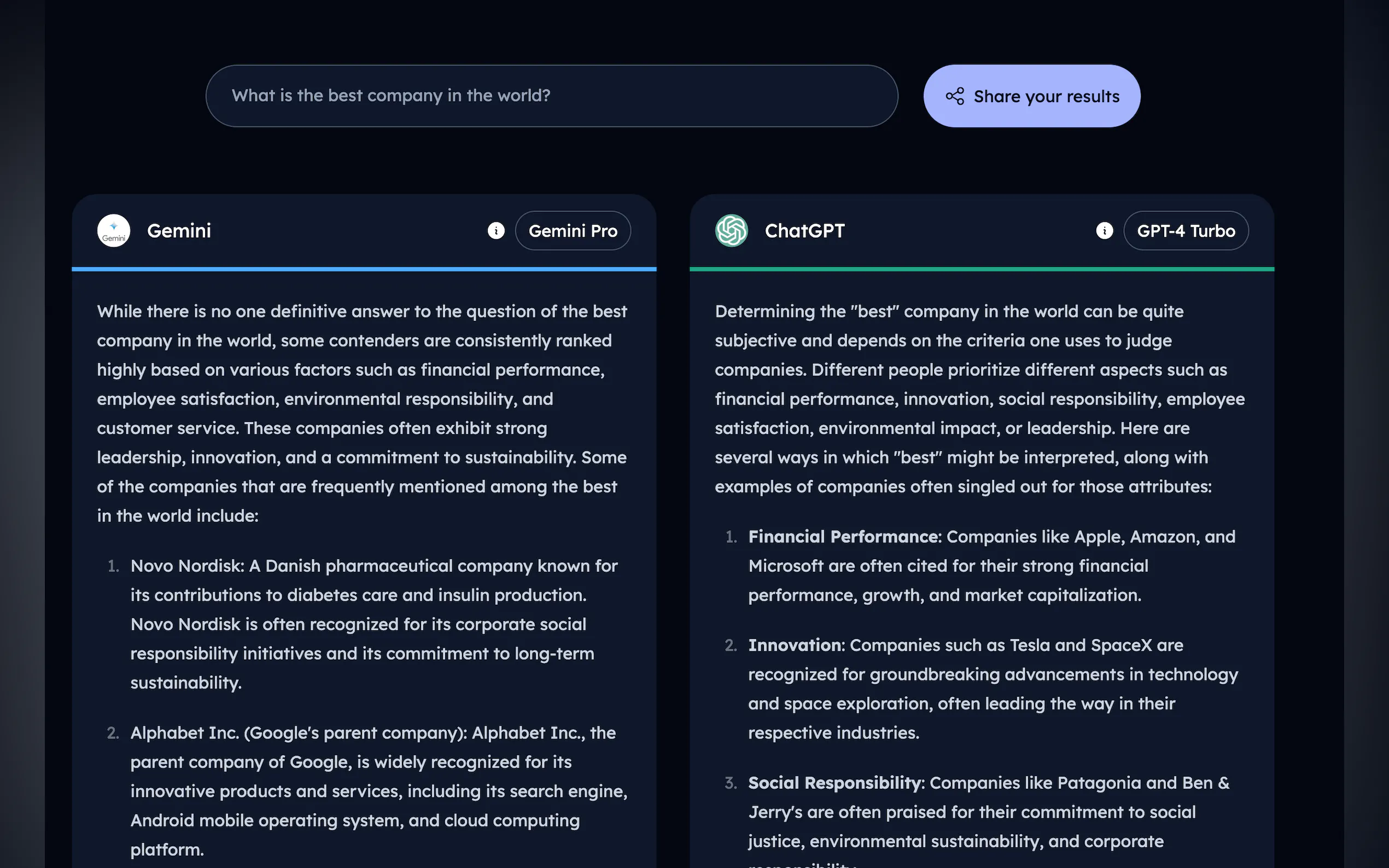This screenshot has width=1389, height=868.
Task: Open the Gemini Pro model selector
Action: [573, 231]
